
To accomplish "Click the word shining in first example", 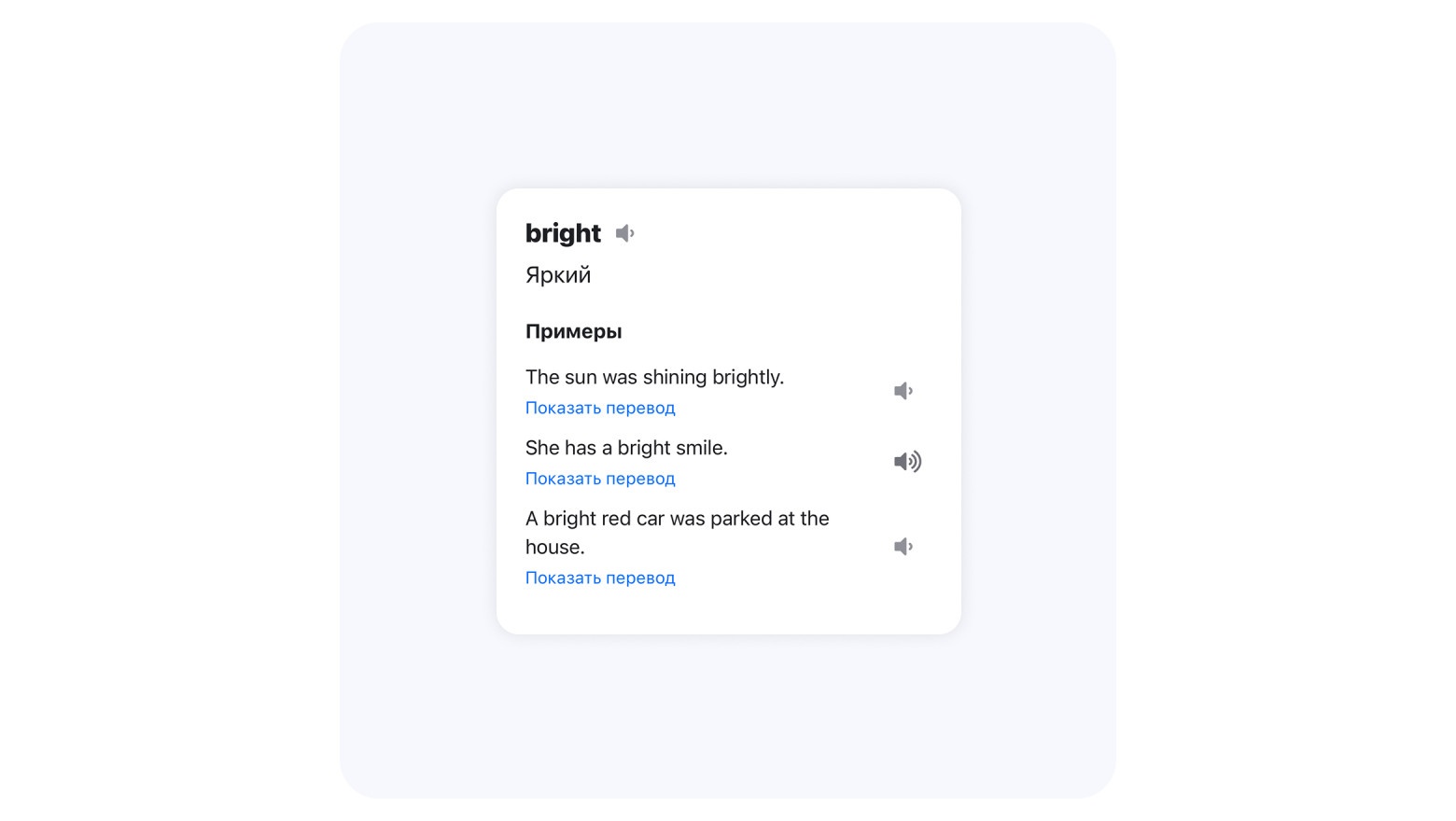I will [675, 377].
